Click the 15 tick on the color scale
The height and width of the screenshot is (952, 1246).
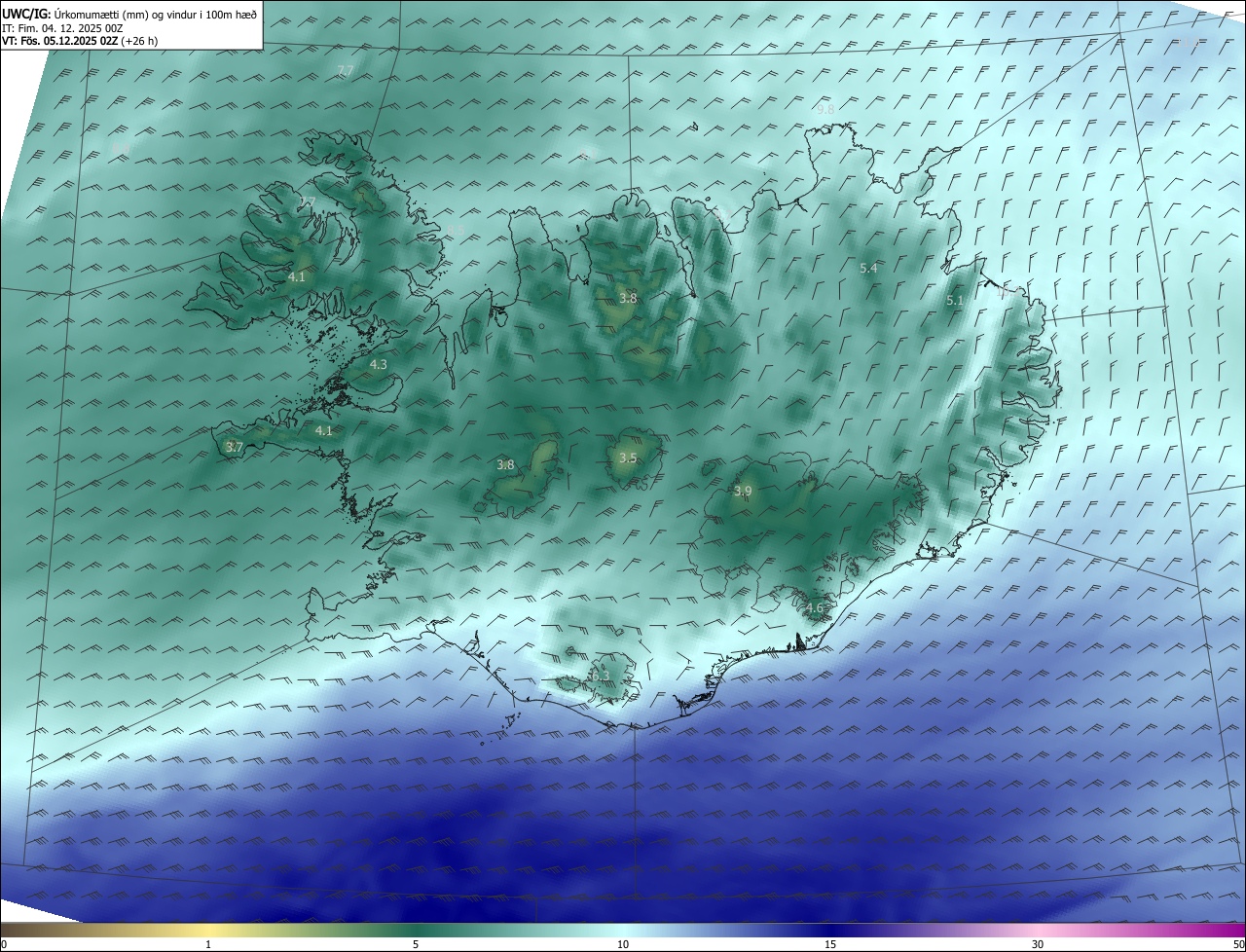(830, 944)
